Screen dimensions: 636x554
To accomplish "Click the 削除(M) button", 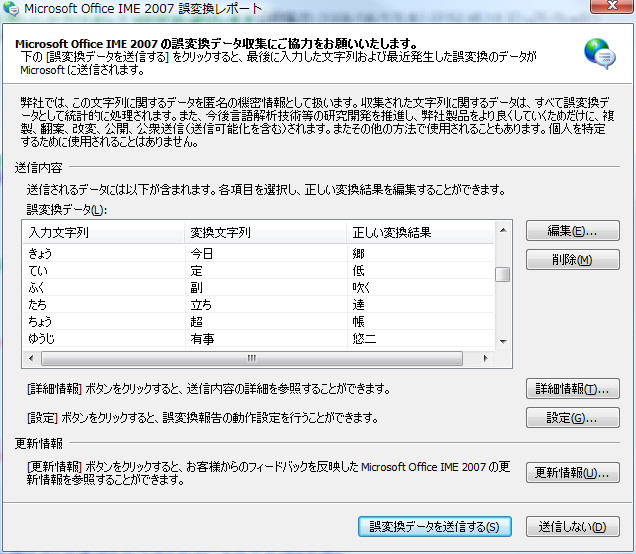I will click(x=573, y=260).
